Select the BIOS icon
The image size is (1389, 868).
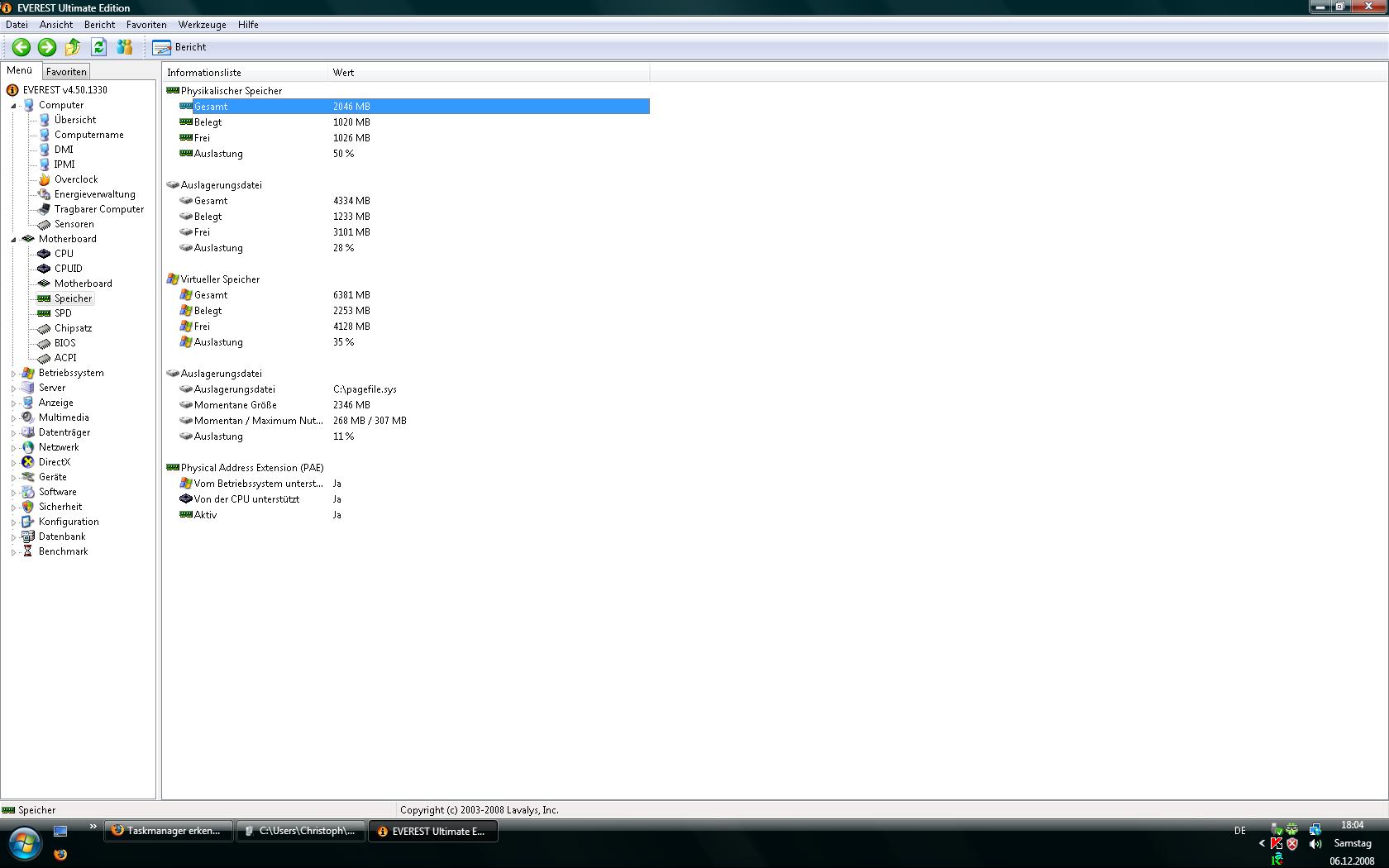point(45,343)
